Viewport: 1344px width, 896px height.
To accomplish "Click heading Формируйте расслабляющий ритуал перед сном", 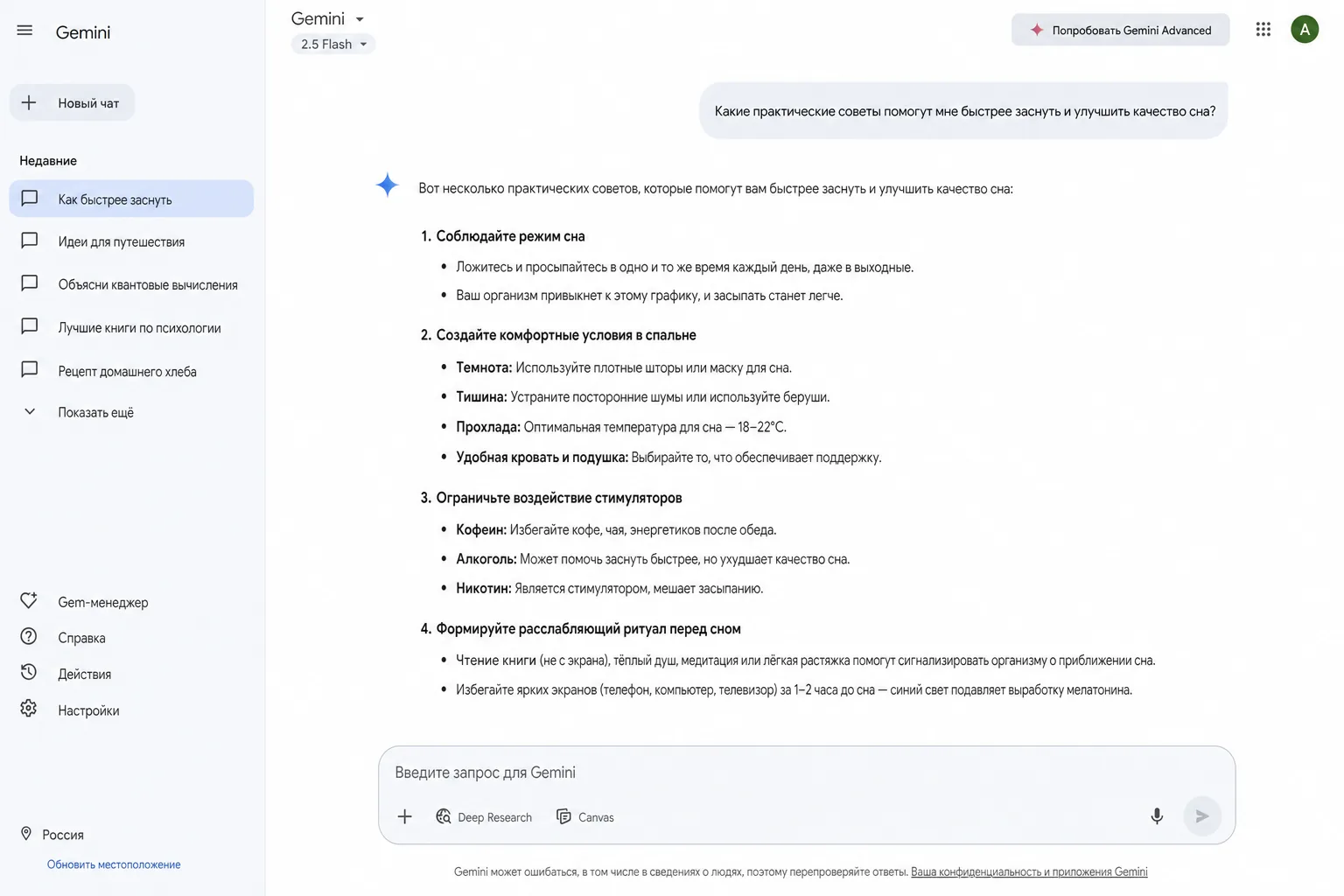I will tap(588, 628).
